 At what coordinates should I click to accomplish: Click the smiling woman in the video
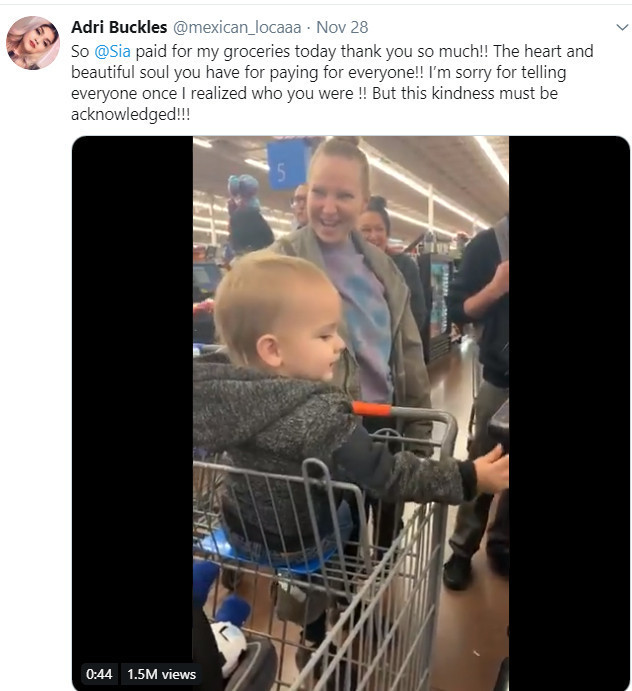(353, 264)
